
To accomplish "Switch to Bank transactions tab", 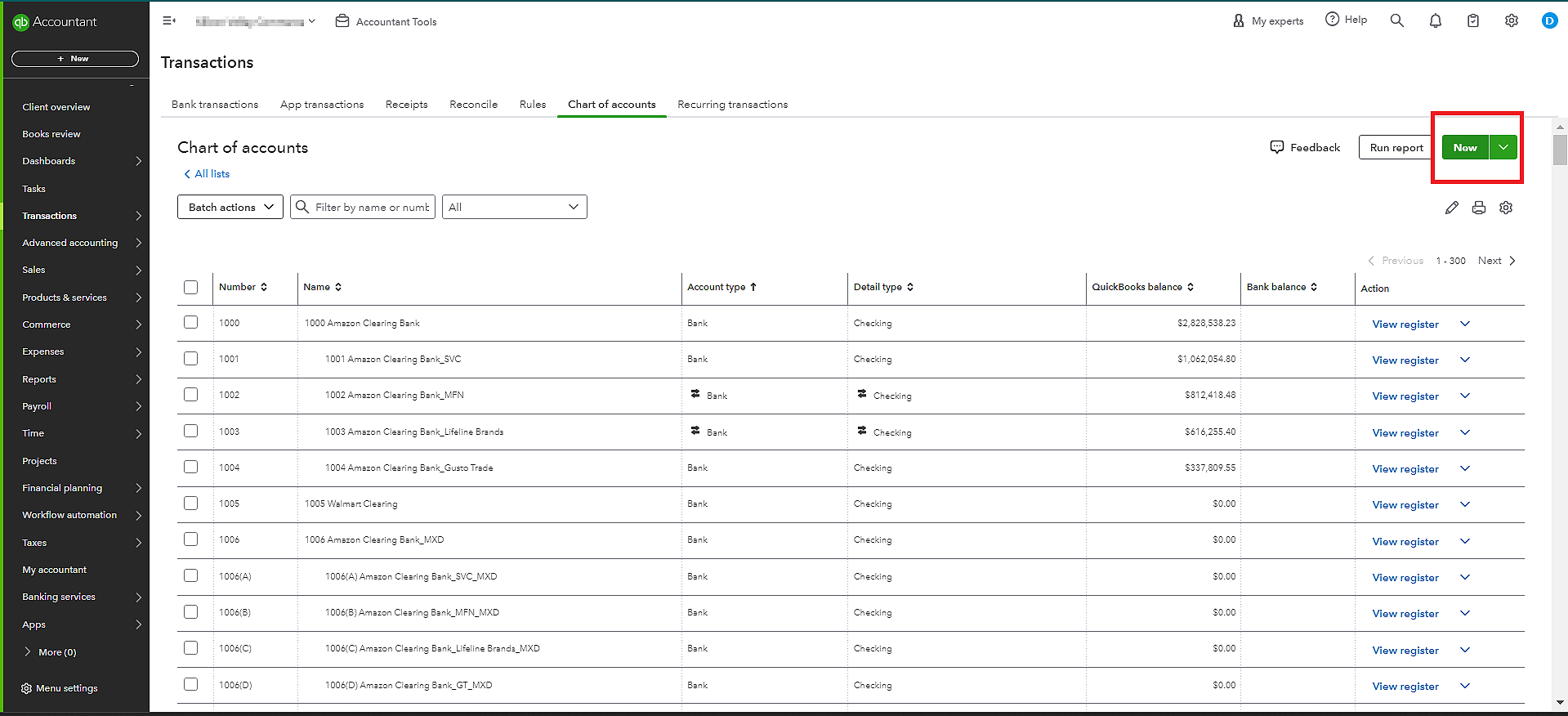I will tap(215, 104).
